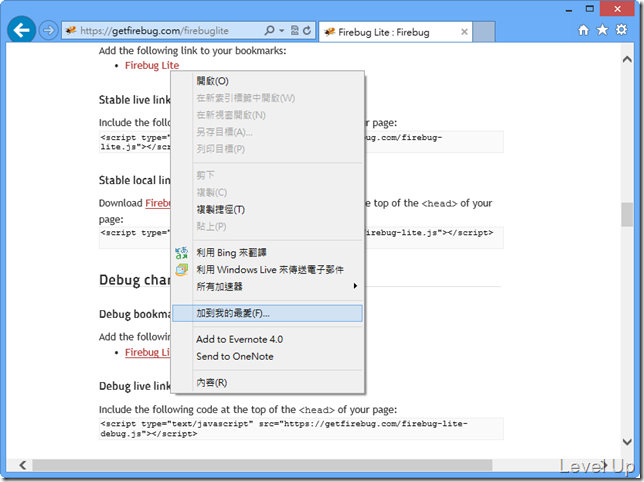Choose 加到我的最愛(F)... menu entry
The width and height of the screenshot is (644, 482).
[x=267, y=313]
